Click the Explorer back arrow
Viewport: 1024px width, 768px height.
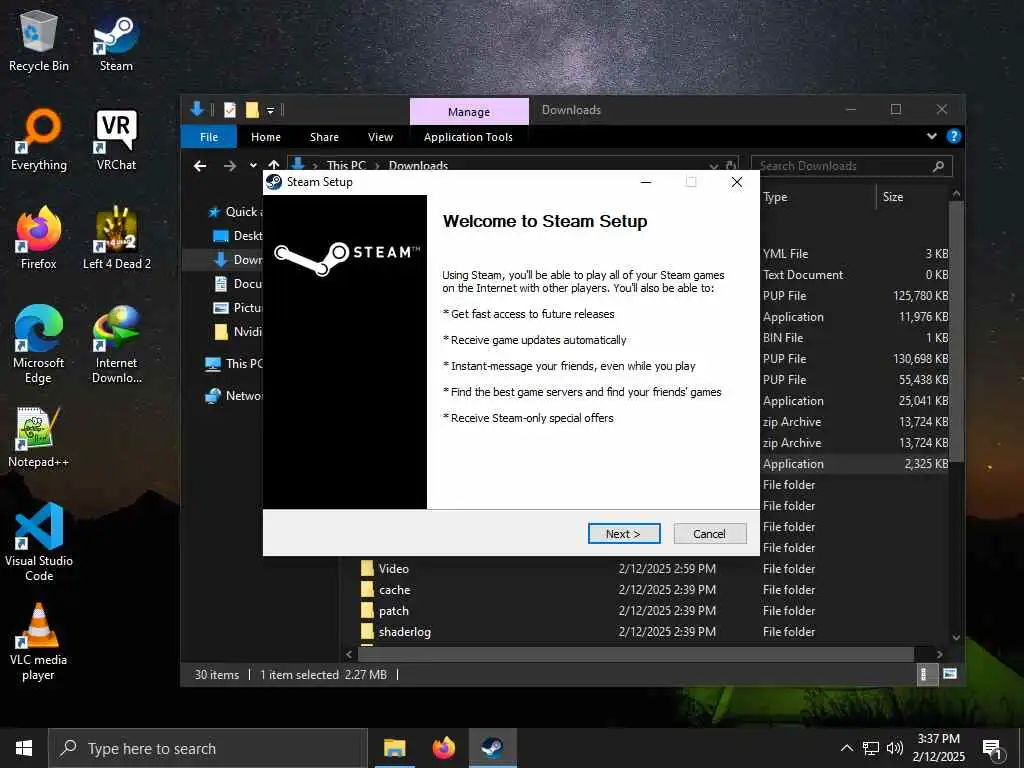200,166
